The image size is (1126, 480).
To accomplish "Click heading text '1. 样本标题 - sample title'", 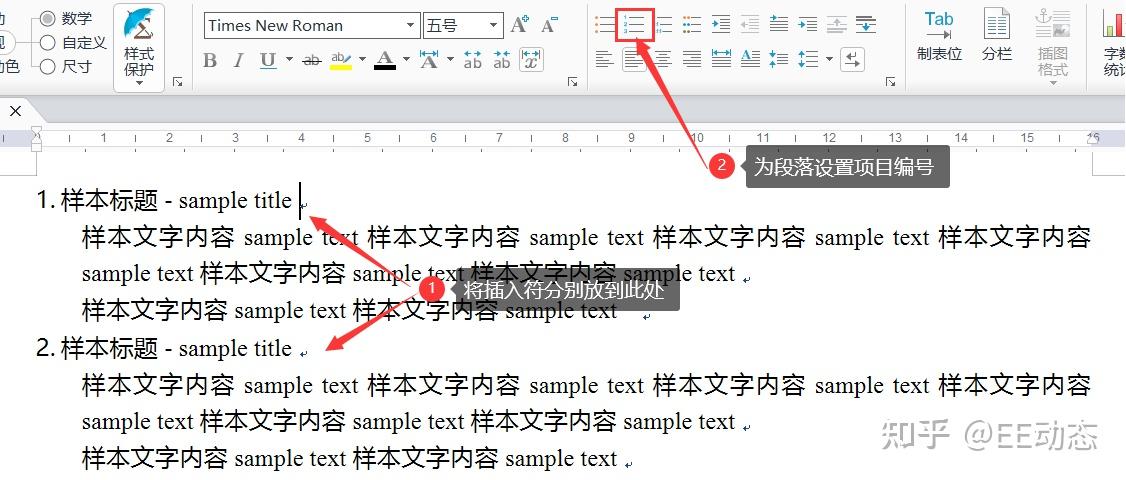I will (164, 200).
